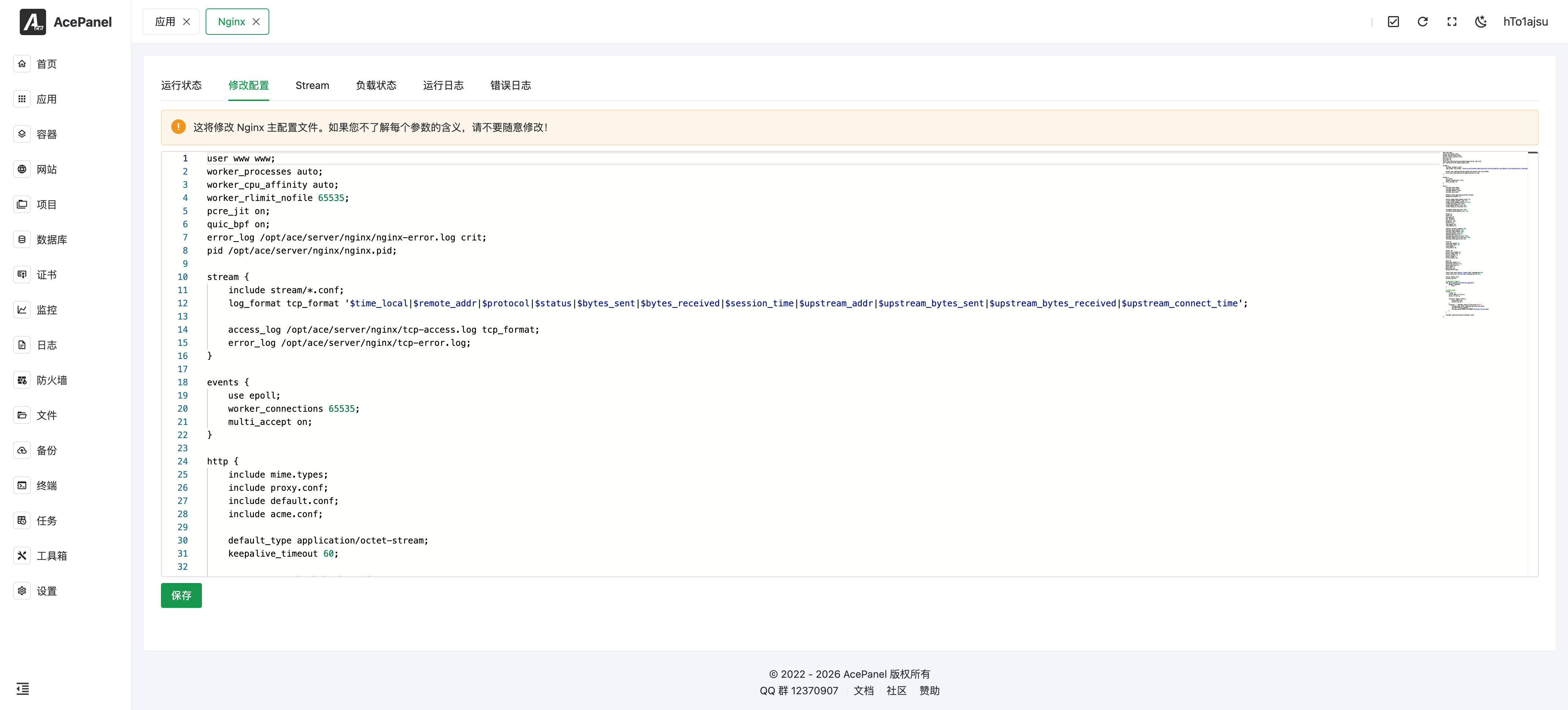The image size is (1568, 710).
Task: Collapse the sidebar using bottom-left icon
Action: [x=23, y=689]
